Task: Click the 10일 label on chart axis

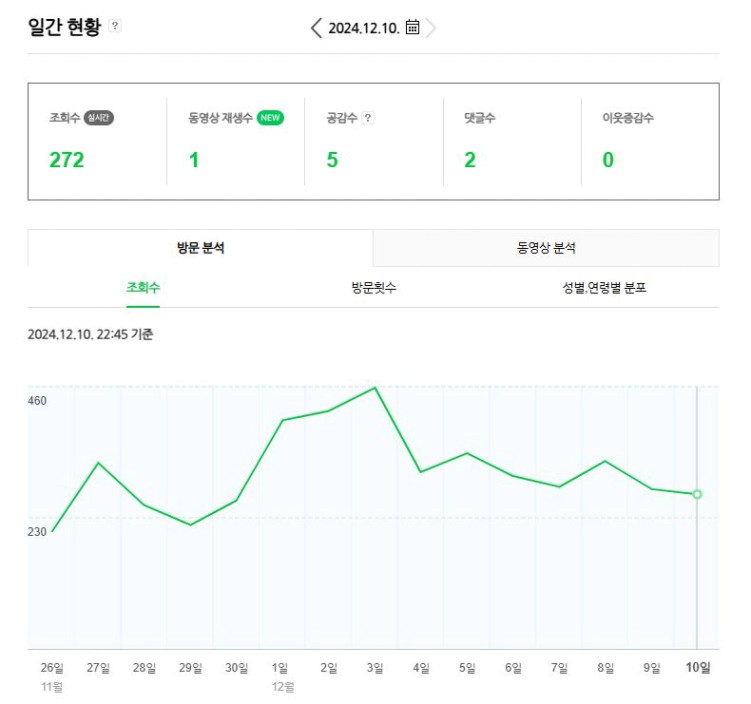Action: [x=698, y=667]
